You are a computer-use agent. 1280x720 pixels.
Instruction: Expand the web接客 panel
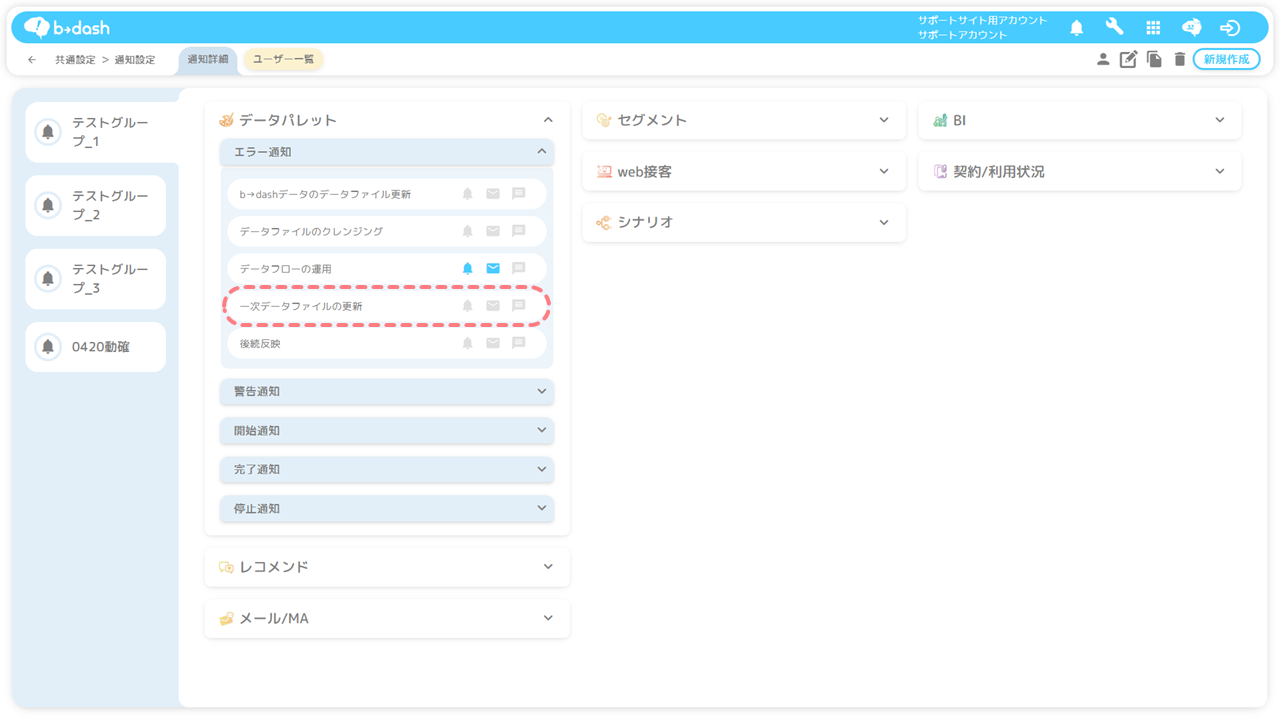[744, 172]
